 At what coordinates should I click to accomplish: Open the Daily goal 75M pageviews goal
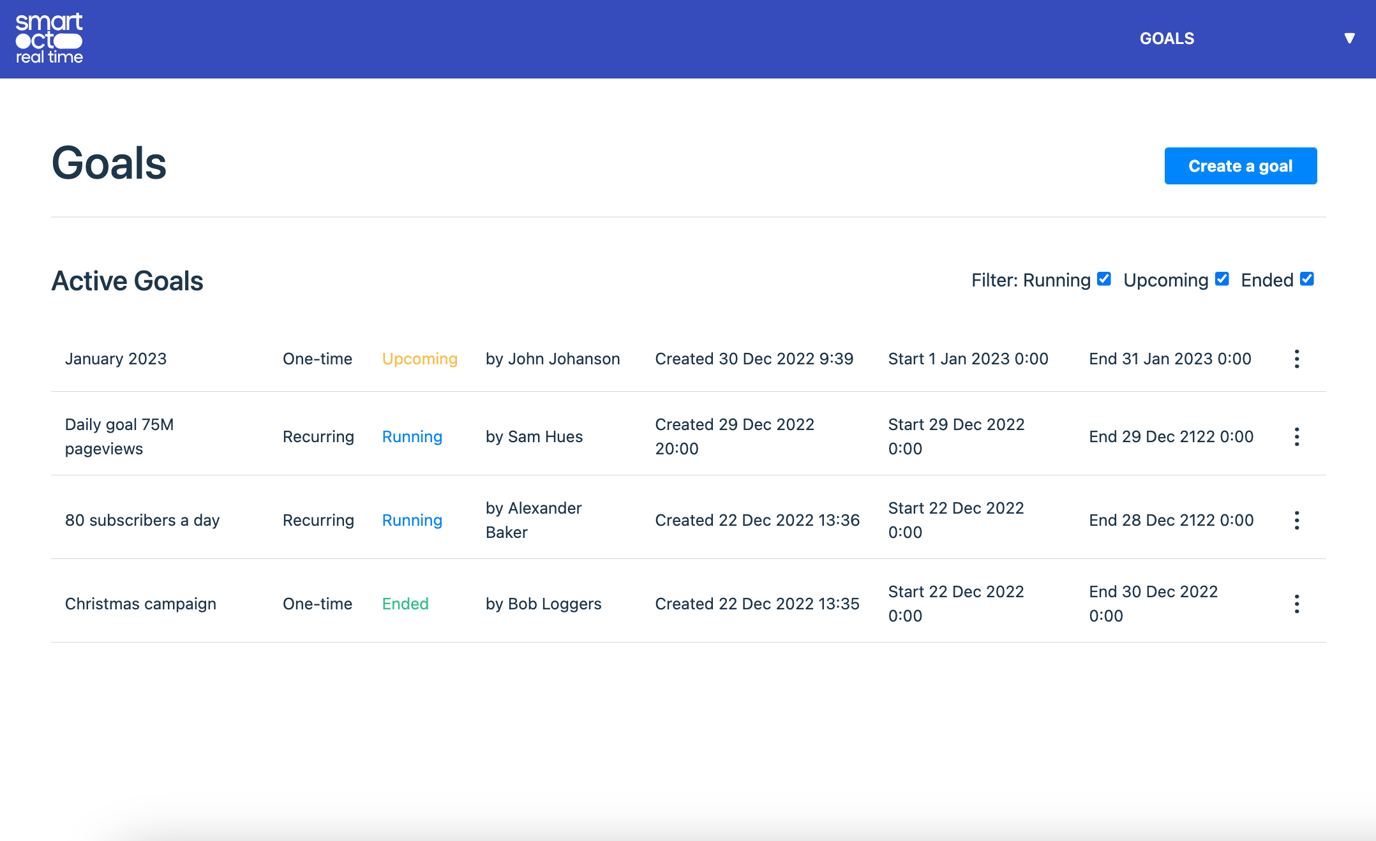click(120, 436)
